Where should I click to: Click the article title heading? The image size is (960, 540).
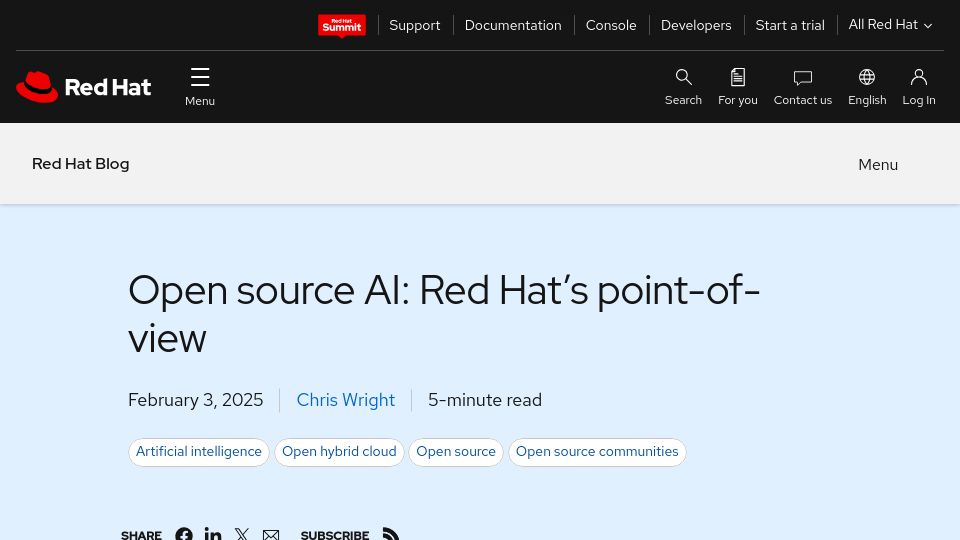coord(444,314)
